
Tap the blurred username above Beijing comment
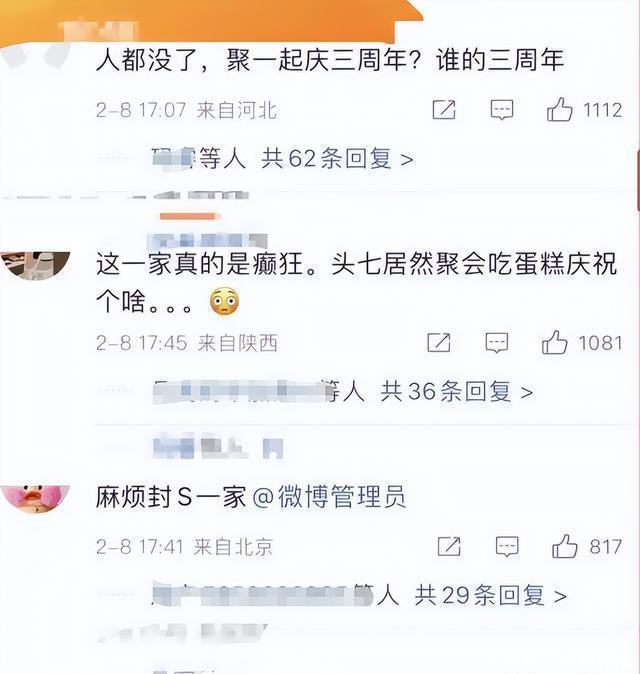click(218, 447)
